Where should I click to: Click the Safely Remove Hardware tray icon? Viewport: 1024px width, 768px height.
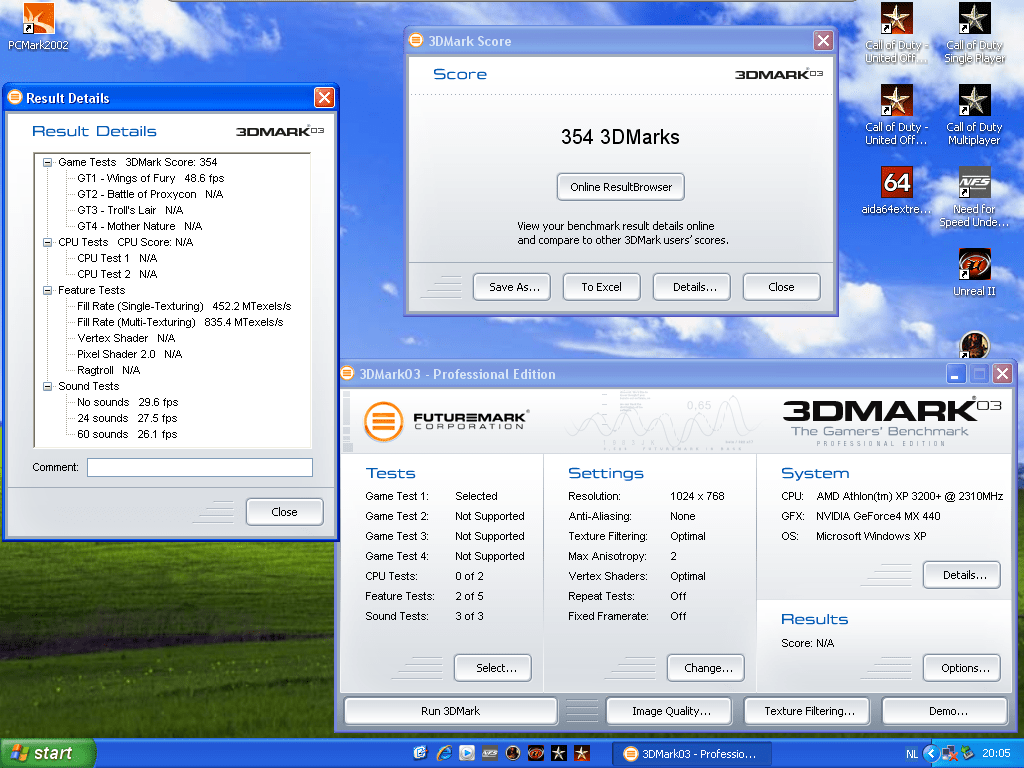[966, 754]
